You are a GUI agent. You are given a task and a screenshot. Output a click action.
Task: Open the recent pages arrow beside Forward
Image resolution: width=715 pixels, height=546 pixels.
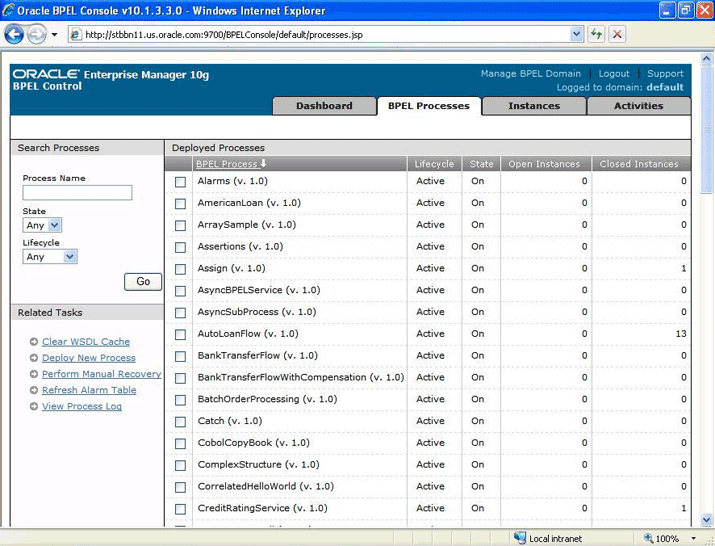point(54,35)
